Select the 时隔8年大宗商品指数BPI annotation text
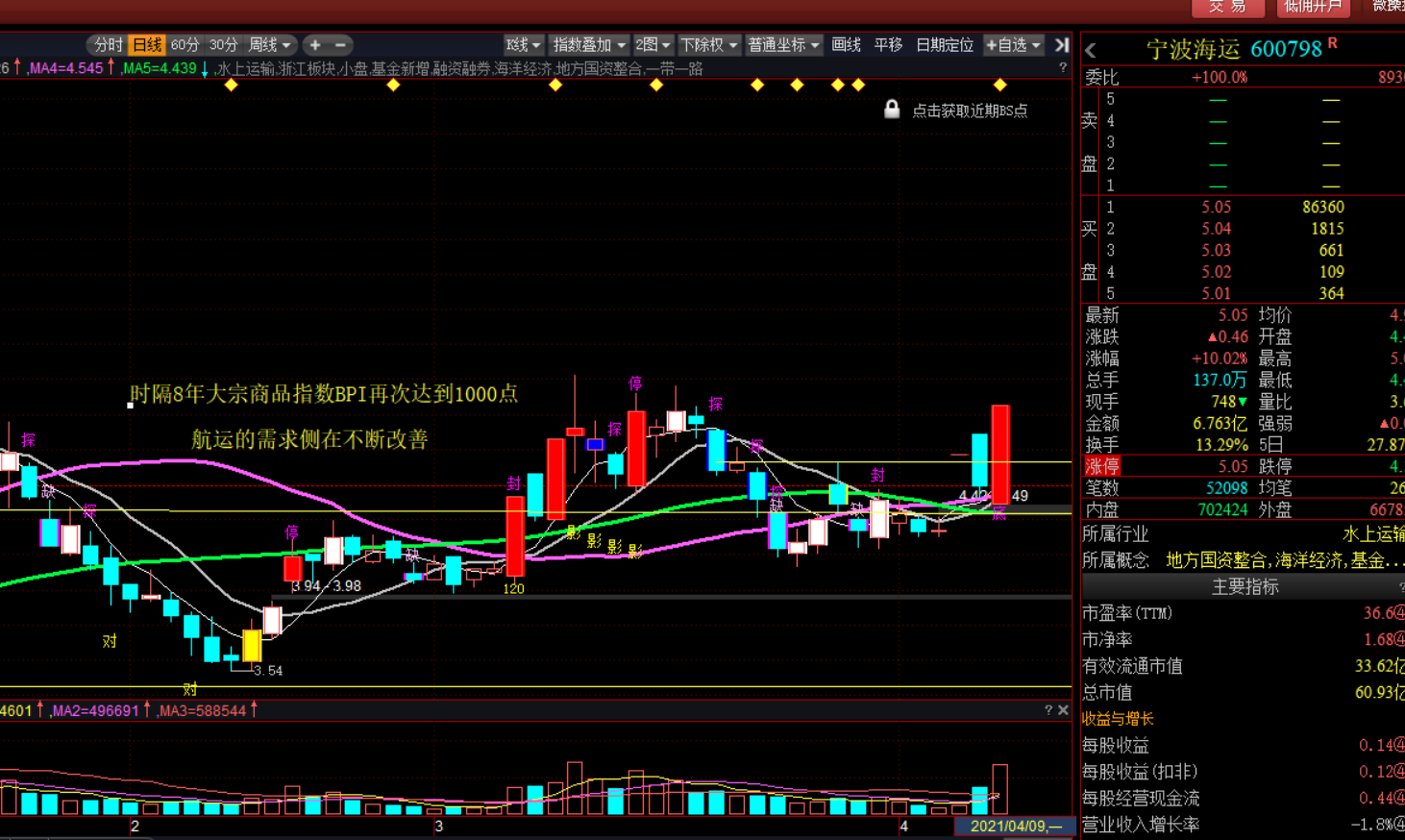Screen dimensions: 1405x840 (x=324, y=394)
